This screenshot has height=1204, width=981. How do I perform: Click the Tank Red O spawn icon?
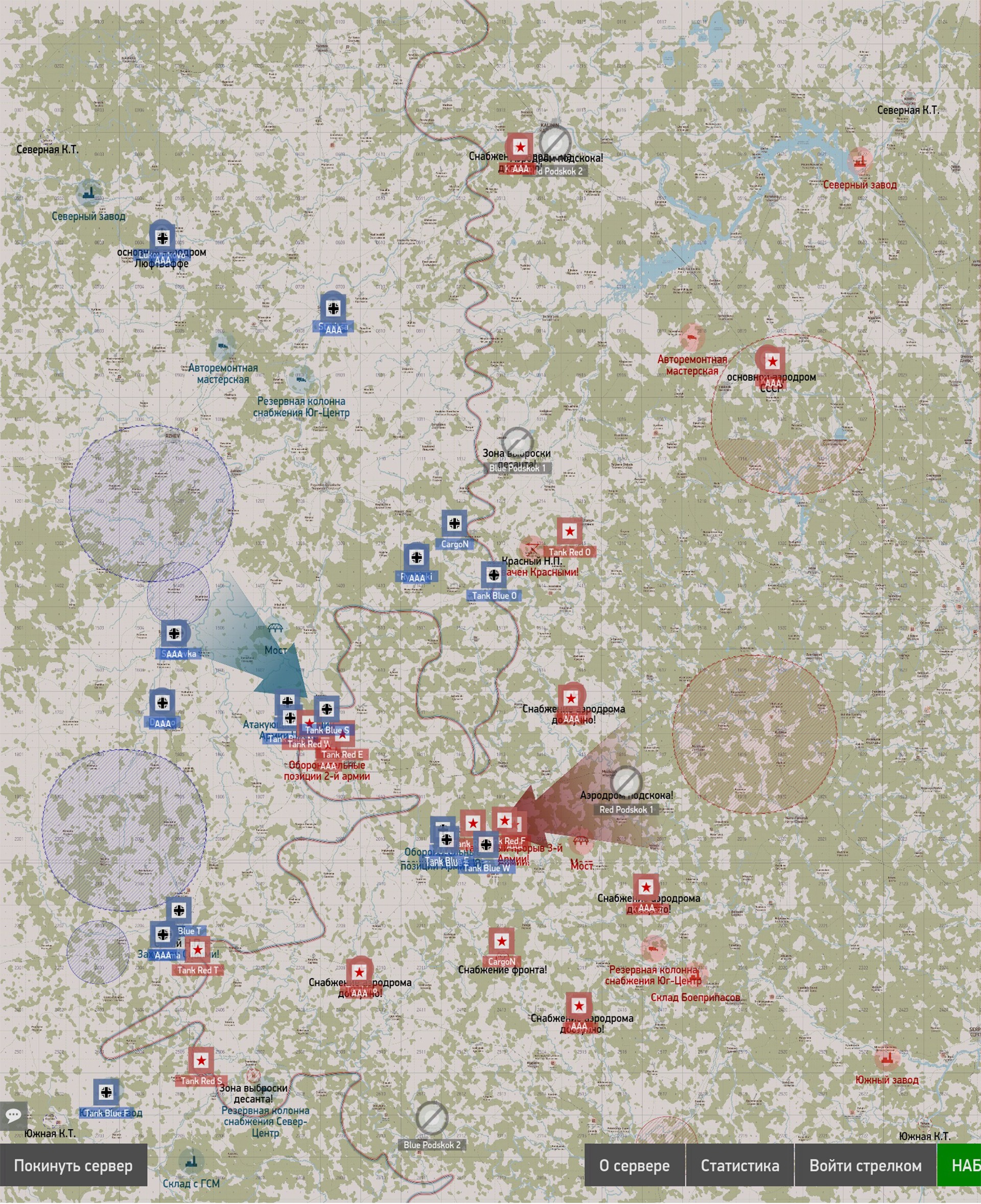tap(570, 531)
